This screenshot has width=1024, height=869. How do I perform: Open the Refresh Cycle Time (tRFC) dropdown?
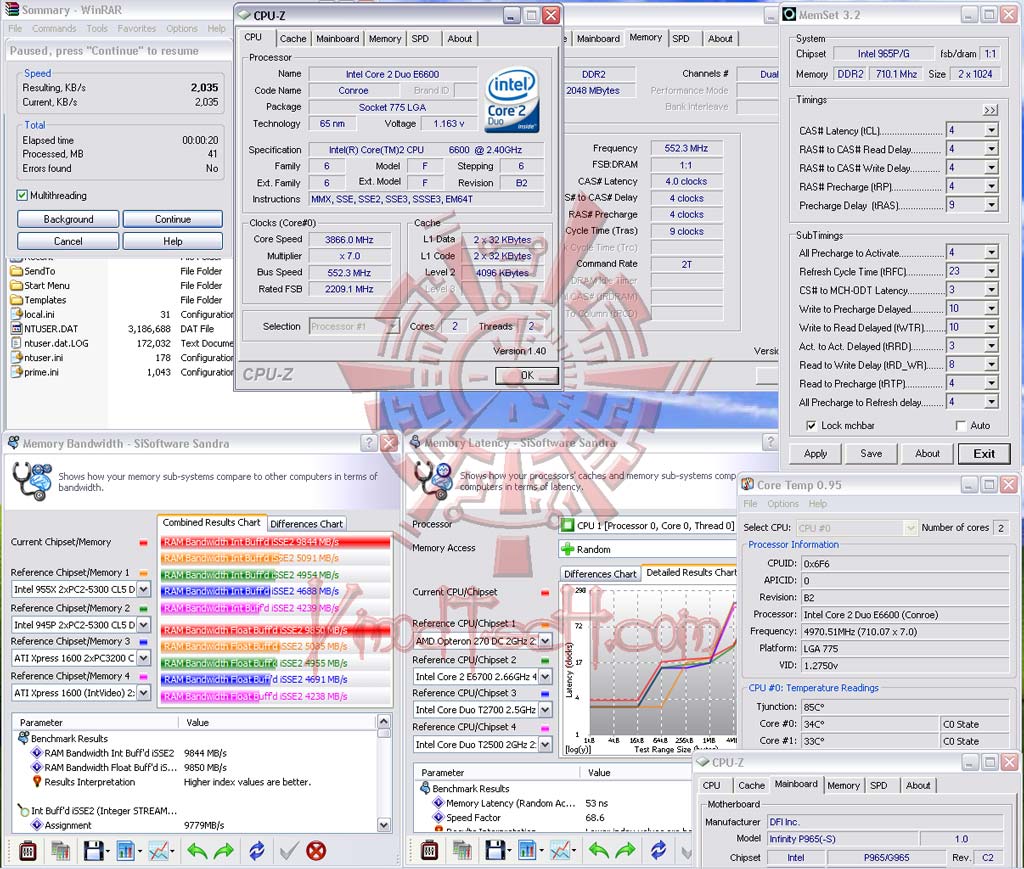click(x=991, y=271)
